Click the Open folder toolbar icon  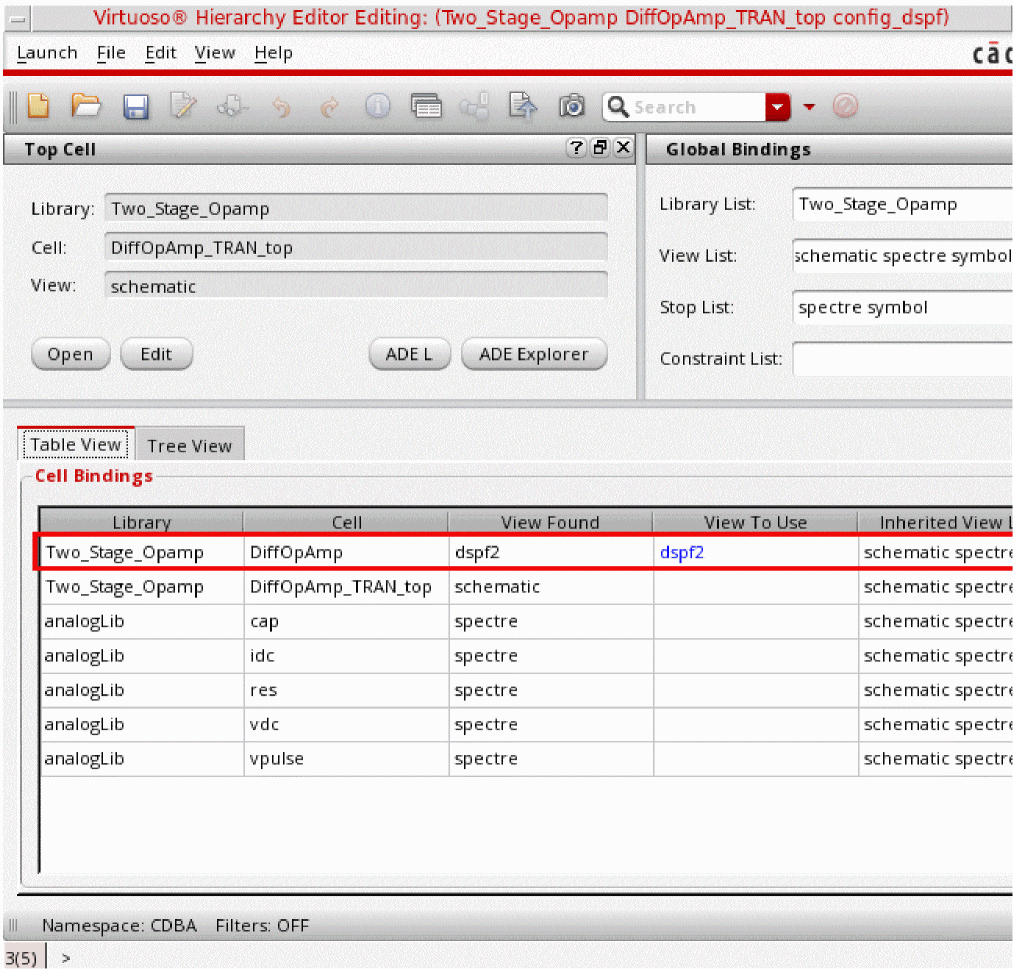pyautogui.click(x=87, y=106)
